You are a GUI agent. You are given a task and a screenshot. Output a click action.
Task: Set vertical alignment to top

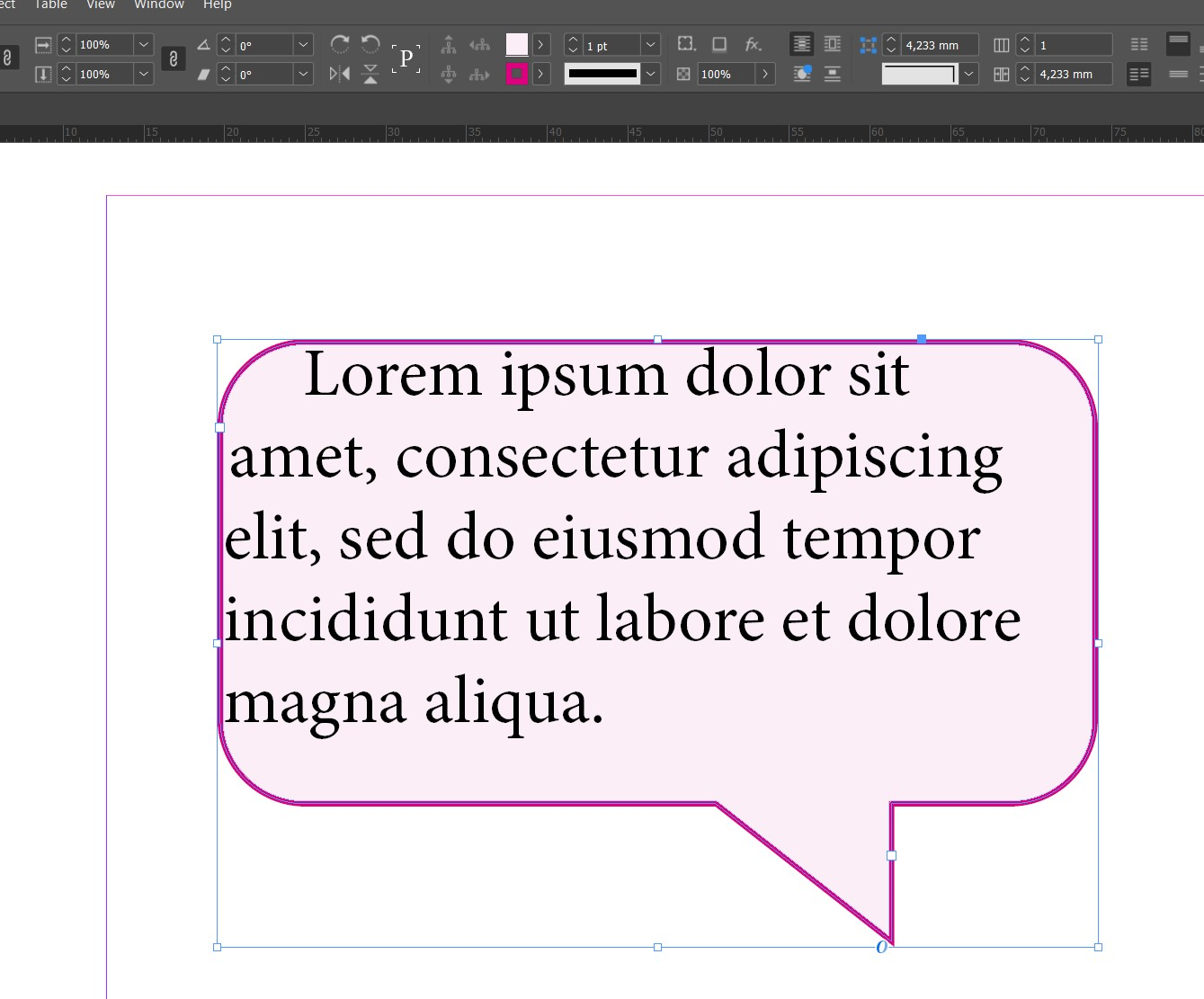[x=1178, y=43]
